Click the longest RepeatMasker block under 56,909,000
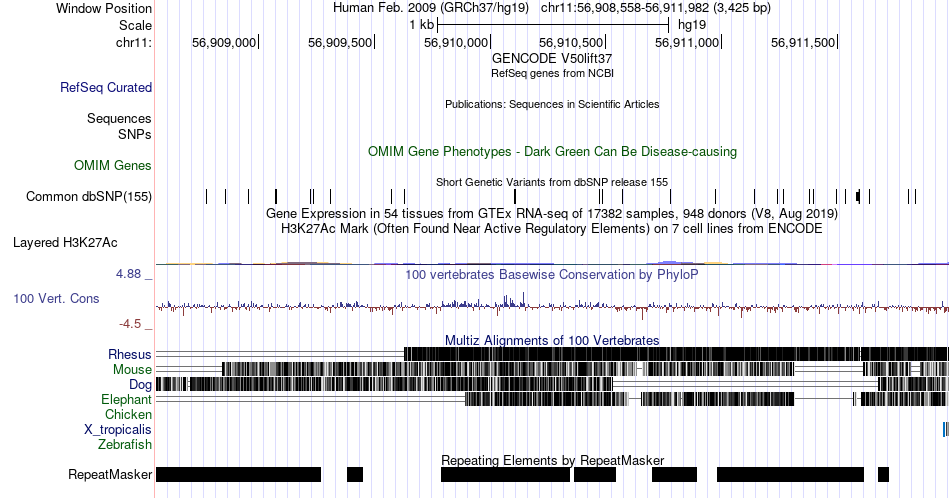 click(238, 474)
